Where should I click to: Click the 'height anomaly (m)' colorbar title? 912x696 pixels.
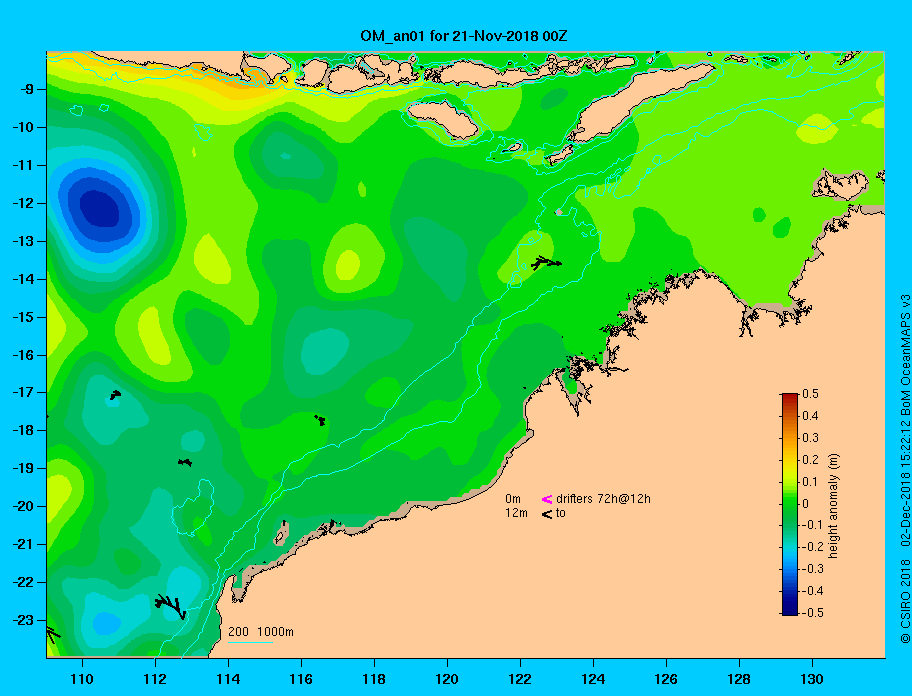[833, 506]
